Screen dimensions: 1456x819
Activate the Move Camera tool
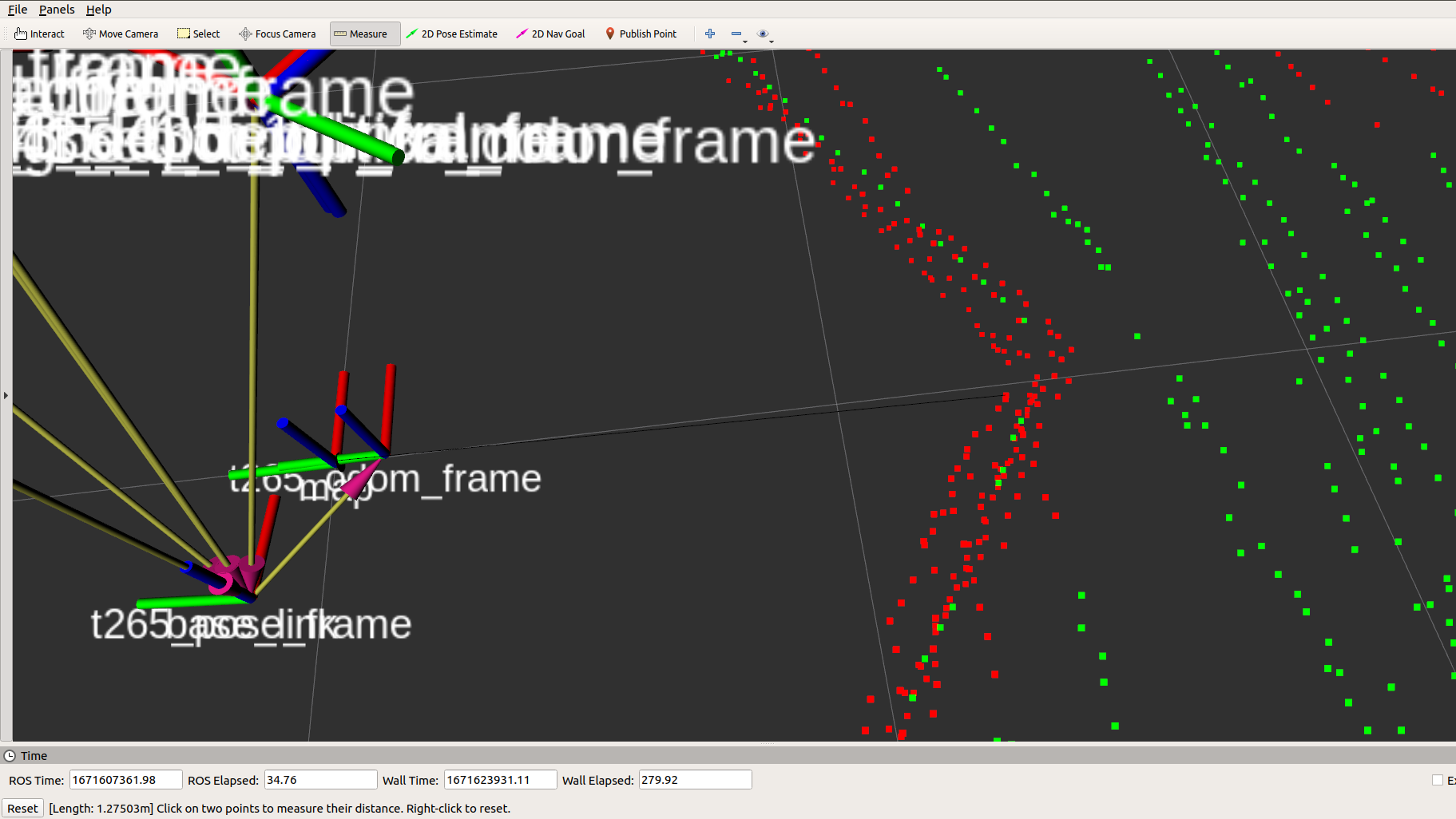(121, 34)
